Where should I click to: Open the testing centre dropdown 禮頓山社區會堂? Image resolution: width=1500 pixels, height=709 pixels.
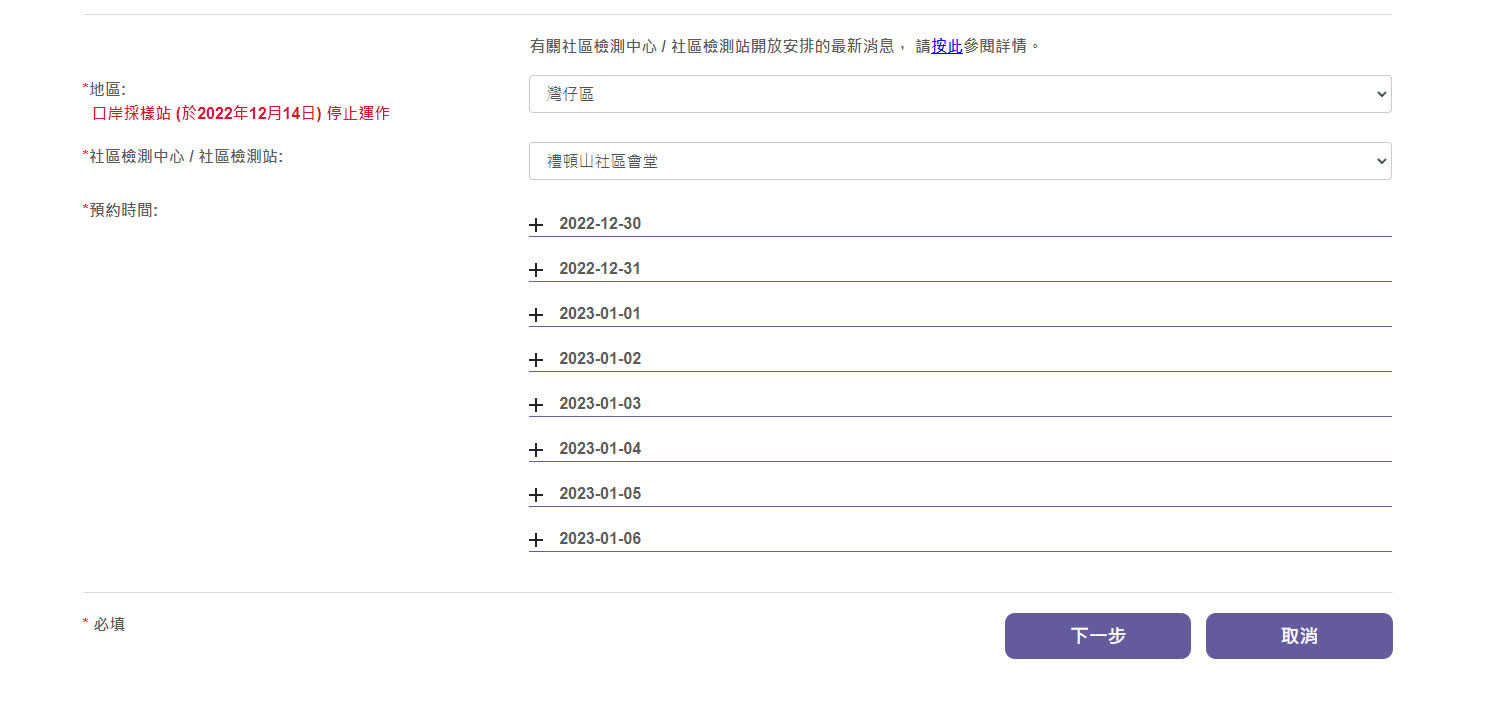coord(960,161)
